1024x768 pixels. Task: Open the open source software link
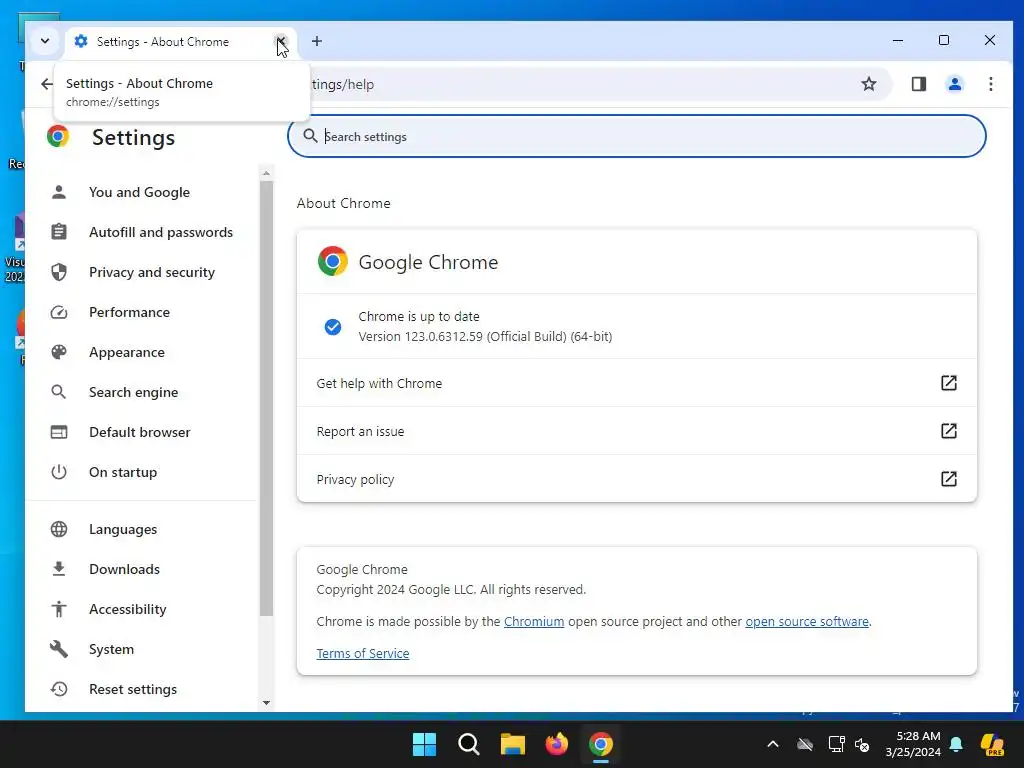[x=807, y=621]
